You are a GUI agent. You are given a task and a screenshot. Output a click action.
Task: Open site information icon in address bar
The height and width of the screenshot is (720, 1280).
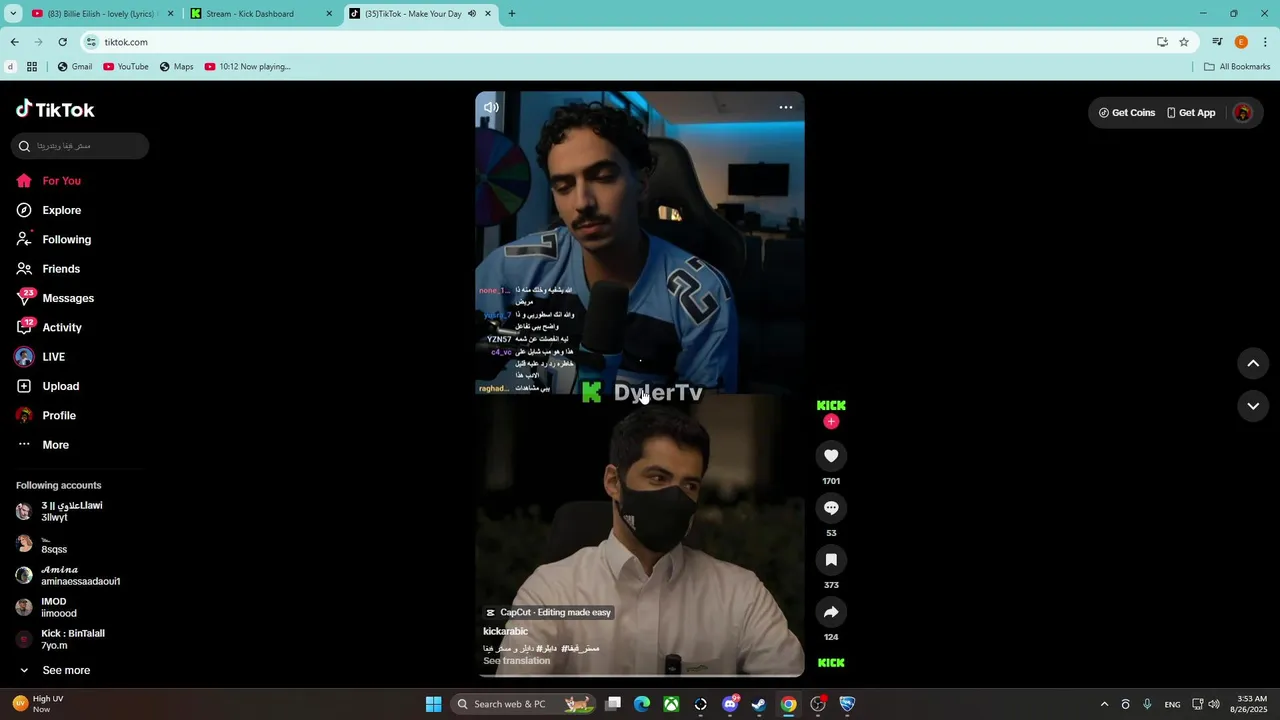click(92, 42)
